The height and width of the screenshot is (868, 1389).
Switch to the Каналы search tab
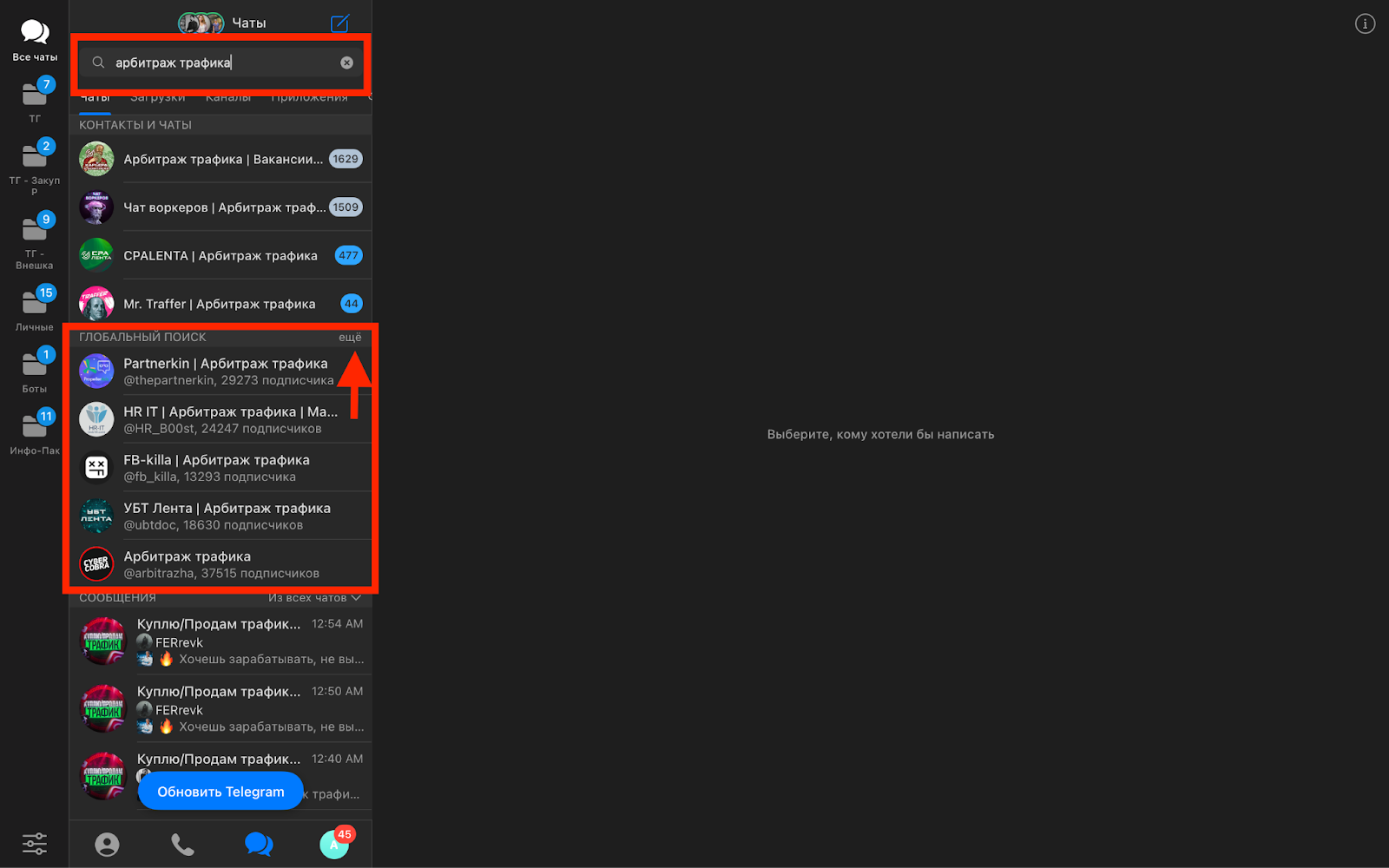click(x=228, y=98)
